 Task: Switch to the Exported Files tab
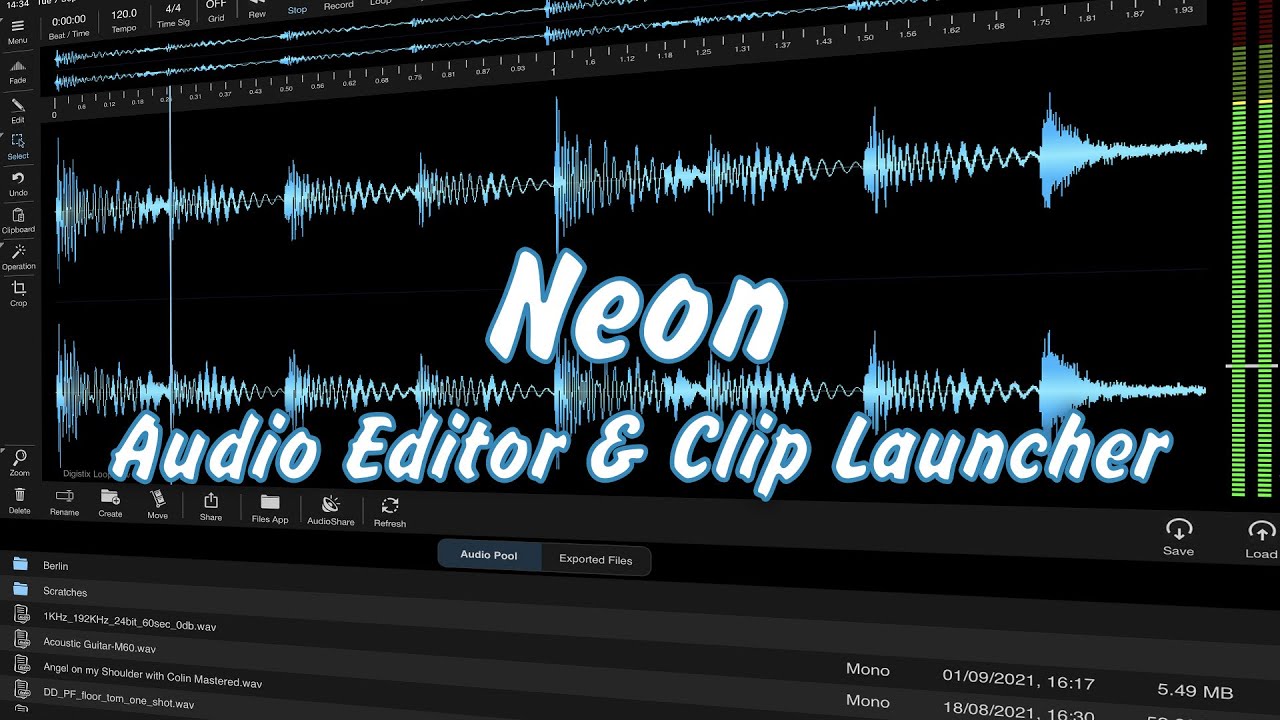tap(596, 560)
